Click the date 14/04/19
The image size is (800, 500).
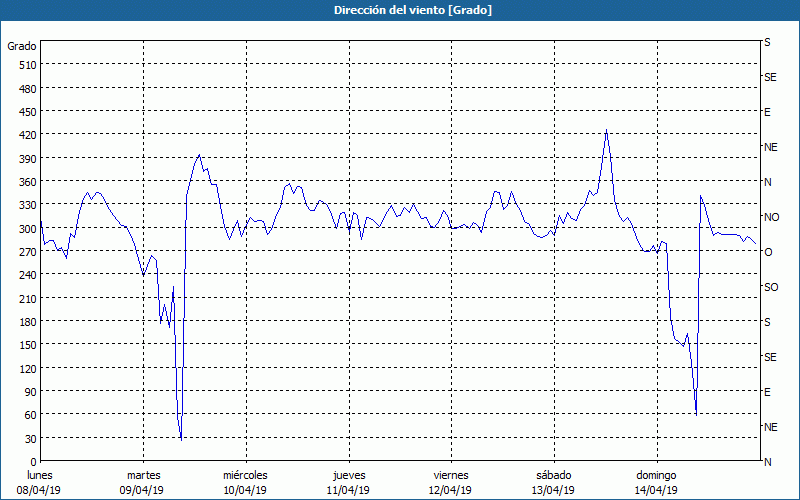[x=656, y=490]
